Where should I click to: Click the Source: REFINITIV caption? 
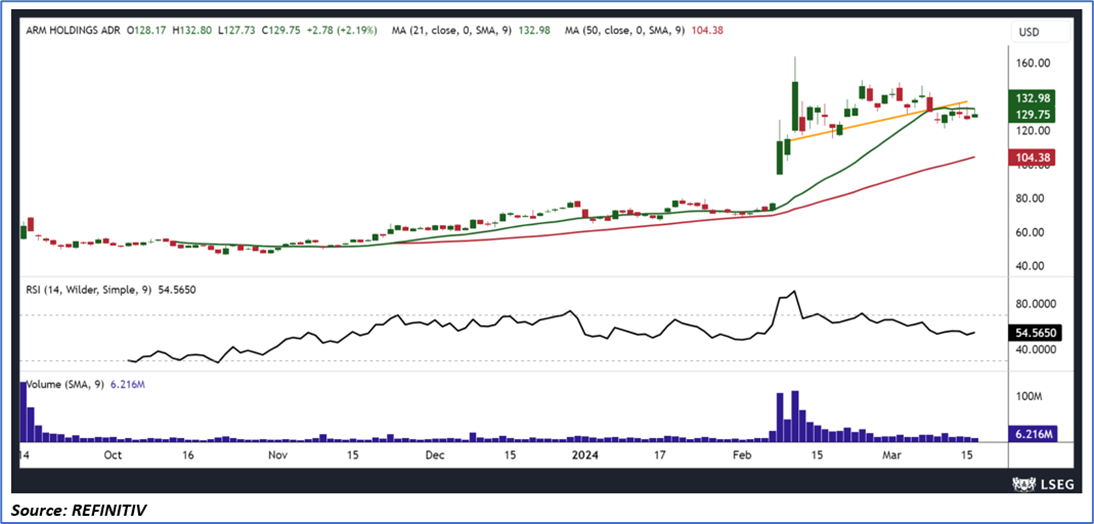tap(79, 511)
